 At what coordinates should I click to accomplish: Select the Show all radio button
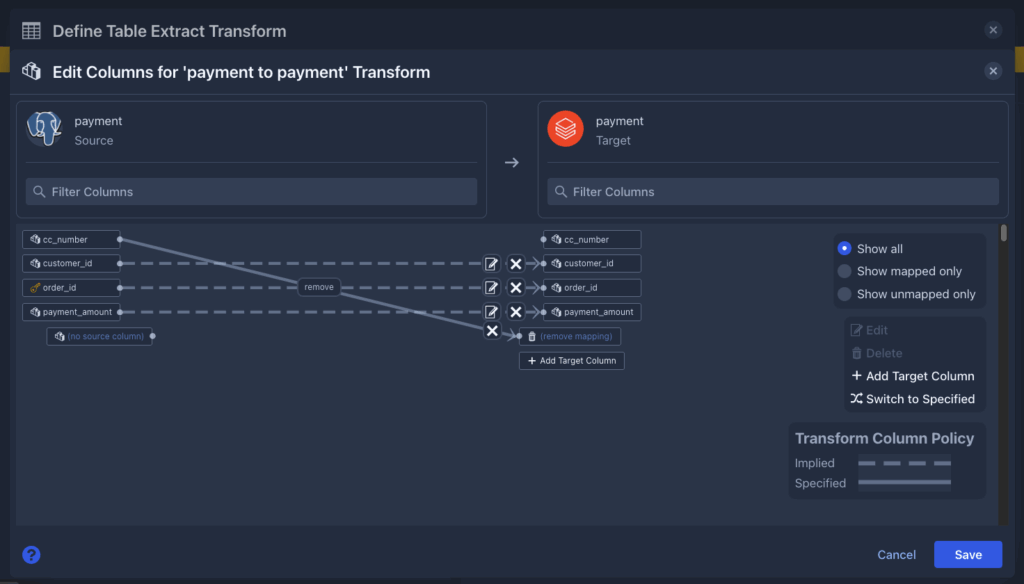point(844,248)
